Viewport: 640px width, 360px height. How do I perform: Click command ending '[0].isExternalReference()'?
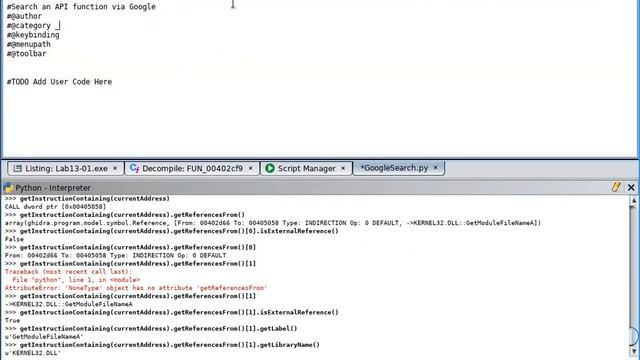(x=172, y=231)
